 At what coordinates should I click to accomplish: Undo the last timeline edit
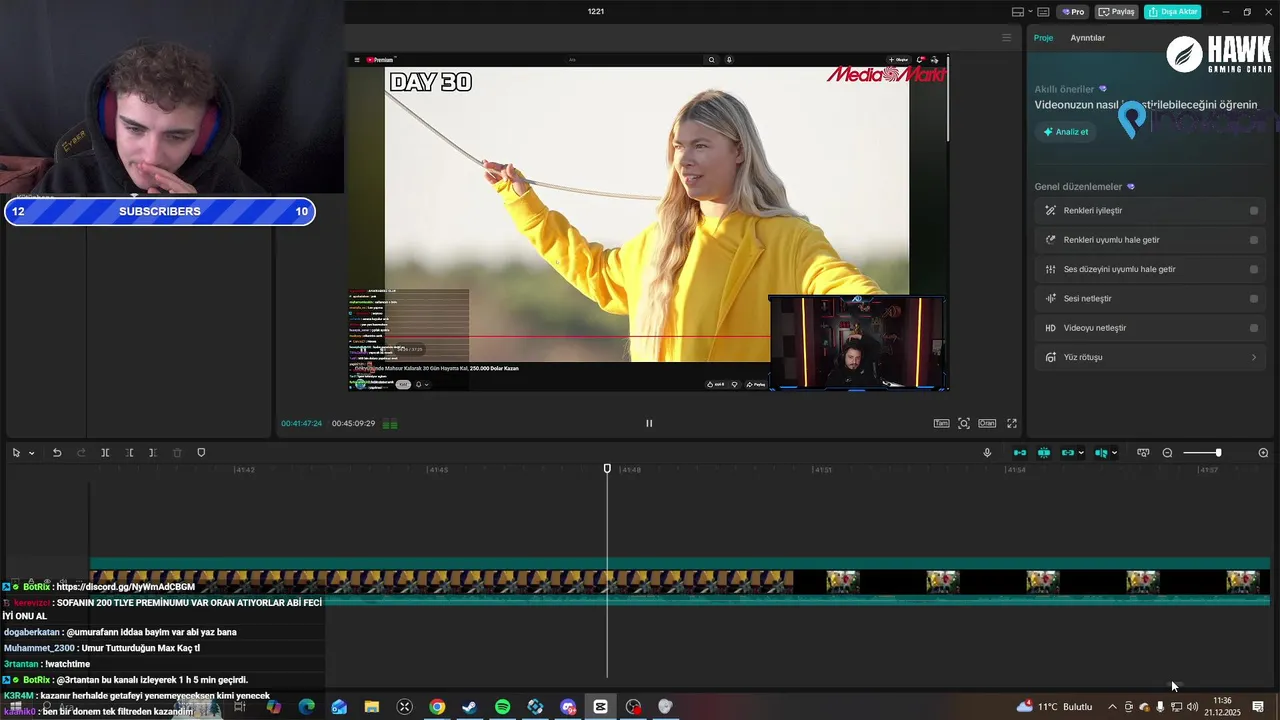(x=57, y=453)
